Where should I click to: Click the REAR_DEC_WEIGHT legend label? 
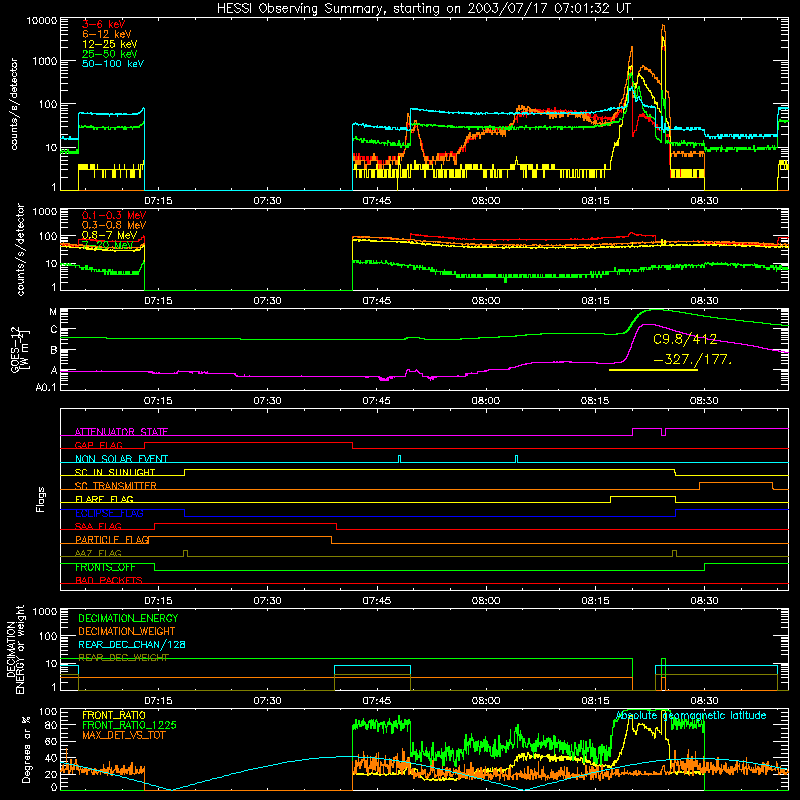pos(123,658)
